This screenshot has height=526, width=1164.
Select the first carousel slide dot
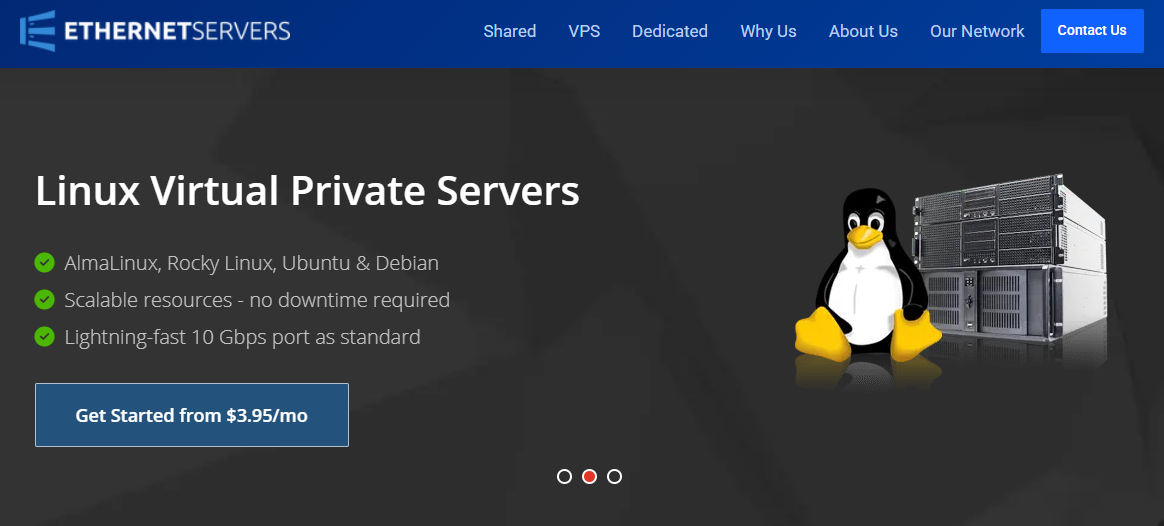tap(564, 476)
